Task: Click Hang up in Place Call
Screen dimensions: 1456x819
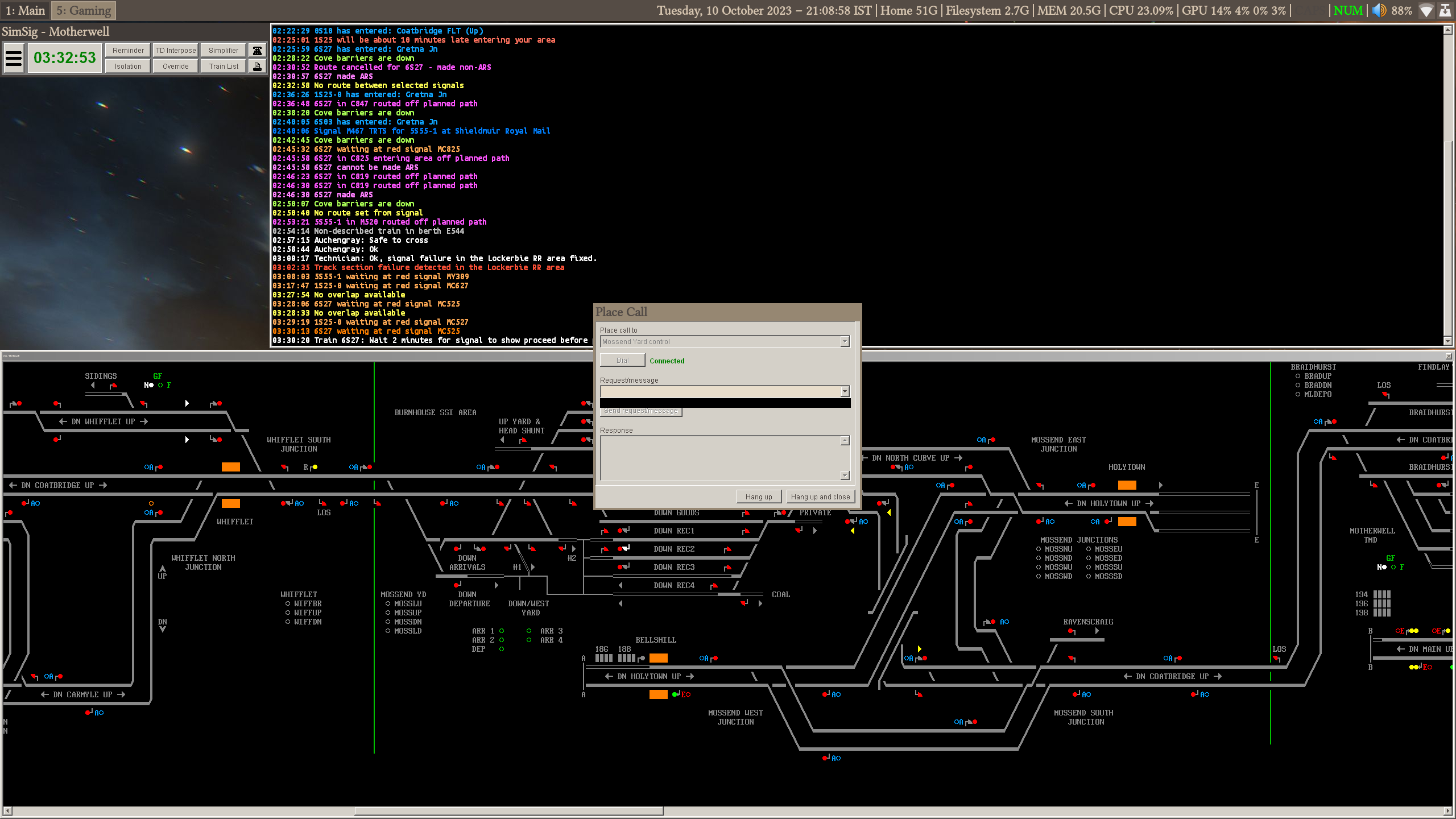Action: click(x=759, y=497)
